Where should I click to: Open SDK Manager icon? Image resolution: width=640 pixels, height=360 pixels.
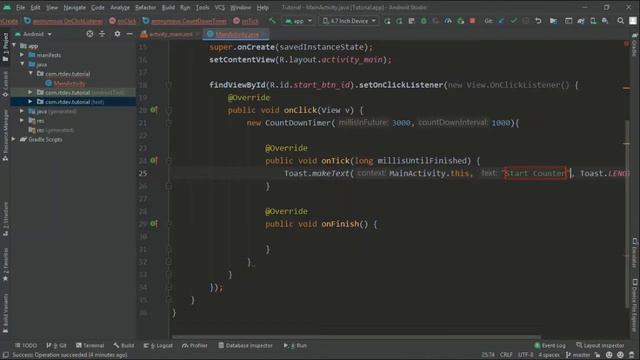(x=605, y=20)
